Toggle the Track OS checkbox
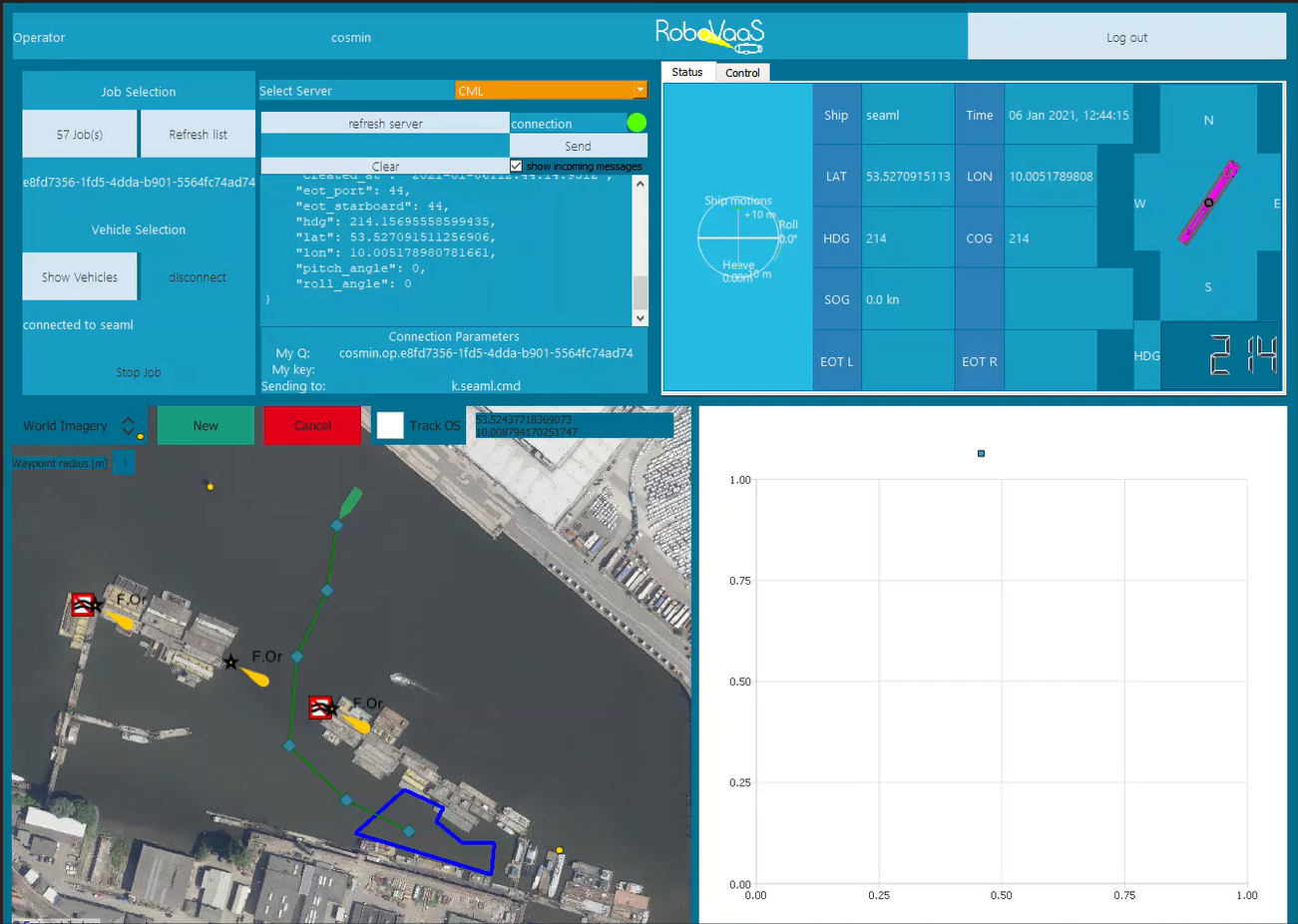Viewport: 1298px width, 924px height. pyautogui.click(x=390, y=426)
